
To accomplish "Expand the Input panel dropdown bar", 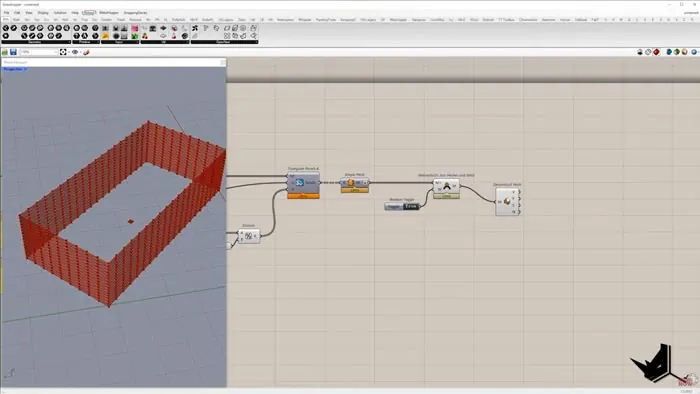I will pyautogui.click(x=120, y=42).
